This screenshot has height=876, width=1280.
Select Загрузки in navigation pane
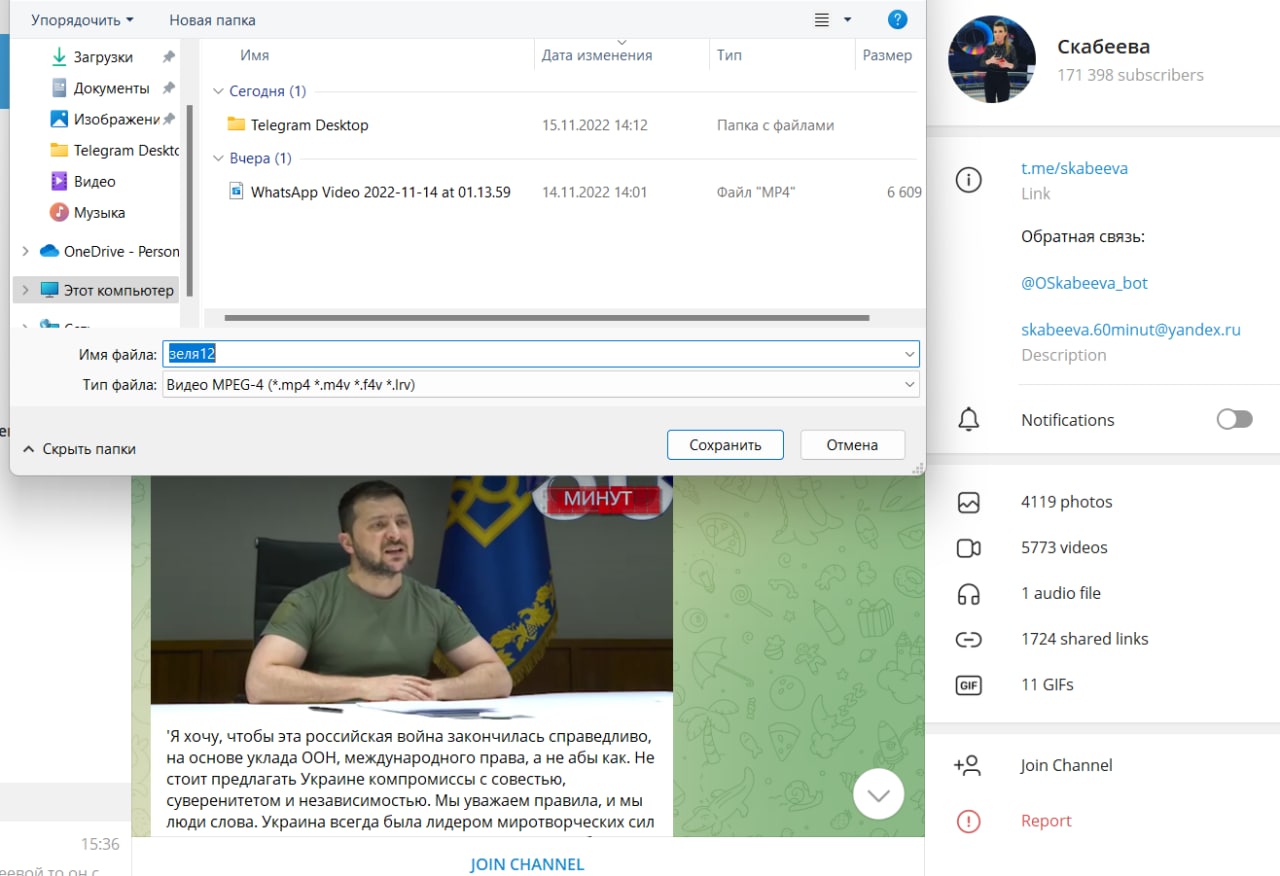[x=103, y=57]
